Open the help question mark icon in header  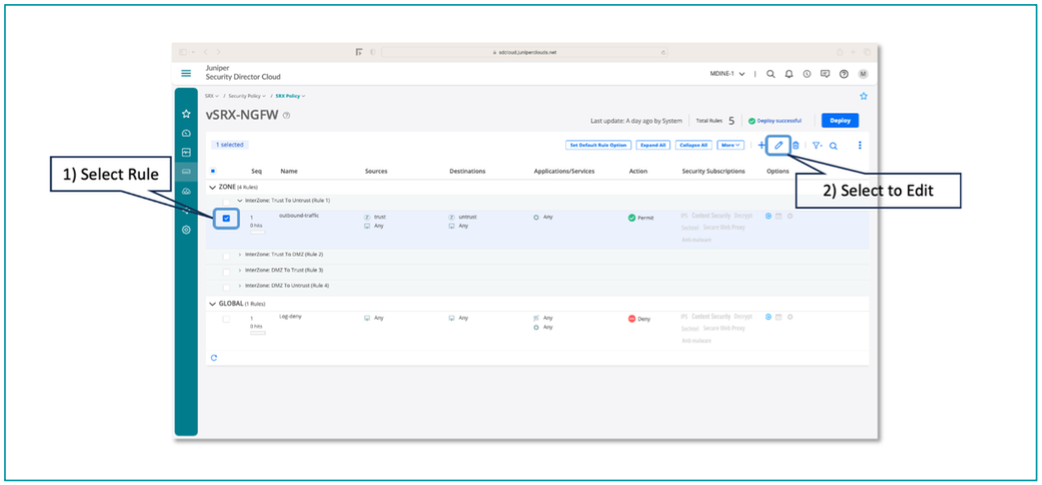pos(844,74)
